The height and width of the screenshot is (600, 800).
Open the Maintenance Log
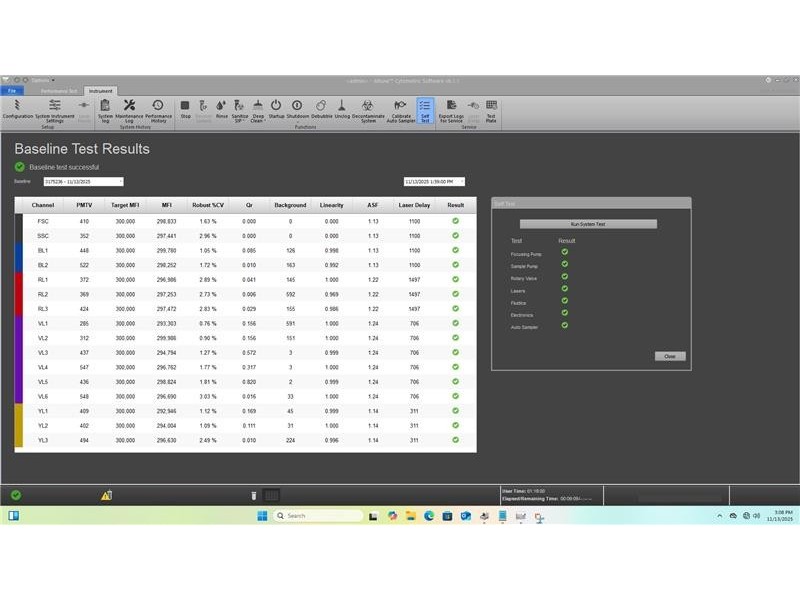(129, 108)
